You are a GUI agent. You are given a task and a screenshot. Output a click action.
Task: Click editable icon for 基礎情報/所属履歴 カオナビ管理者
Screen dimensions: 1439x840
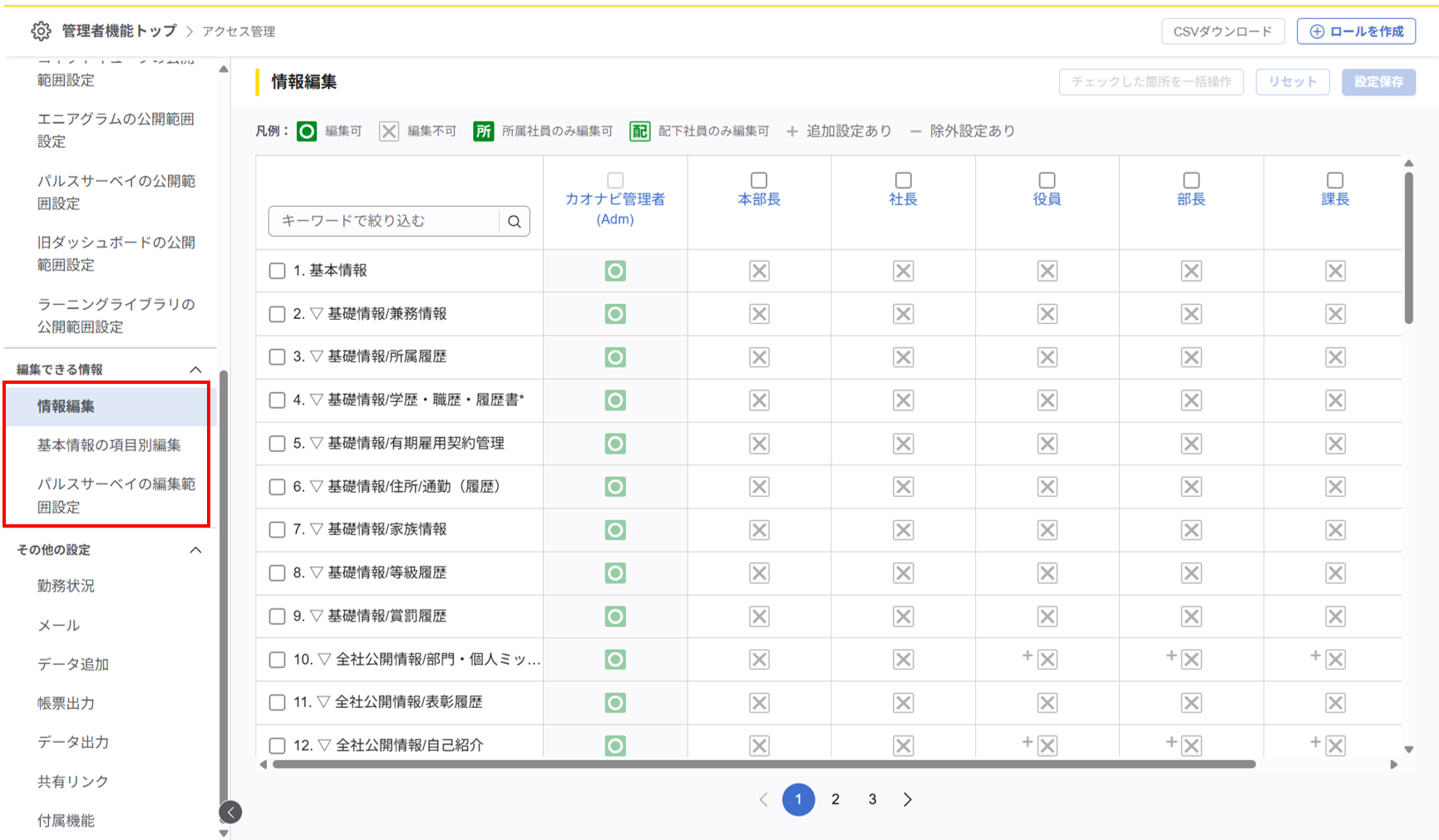pos(615,357)
